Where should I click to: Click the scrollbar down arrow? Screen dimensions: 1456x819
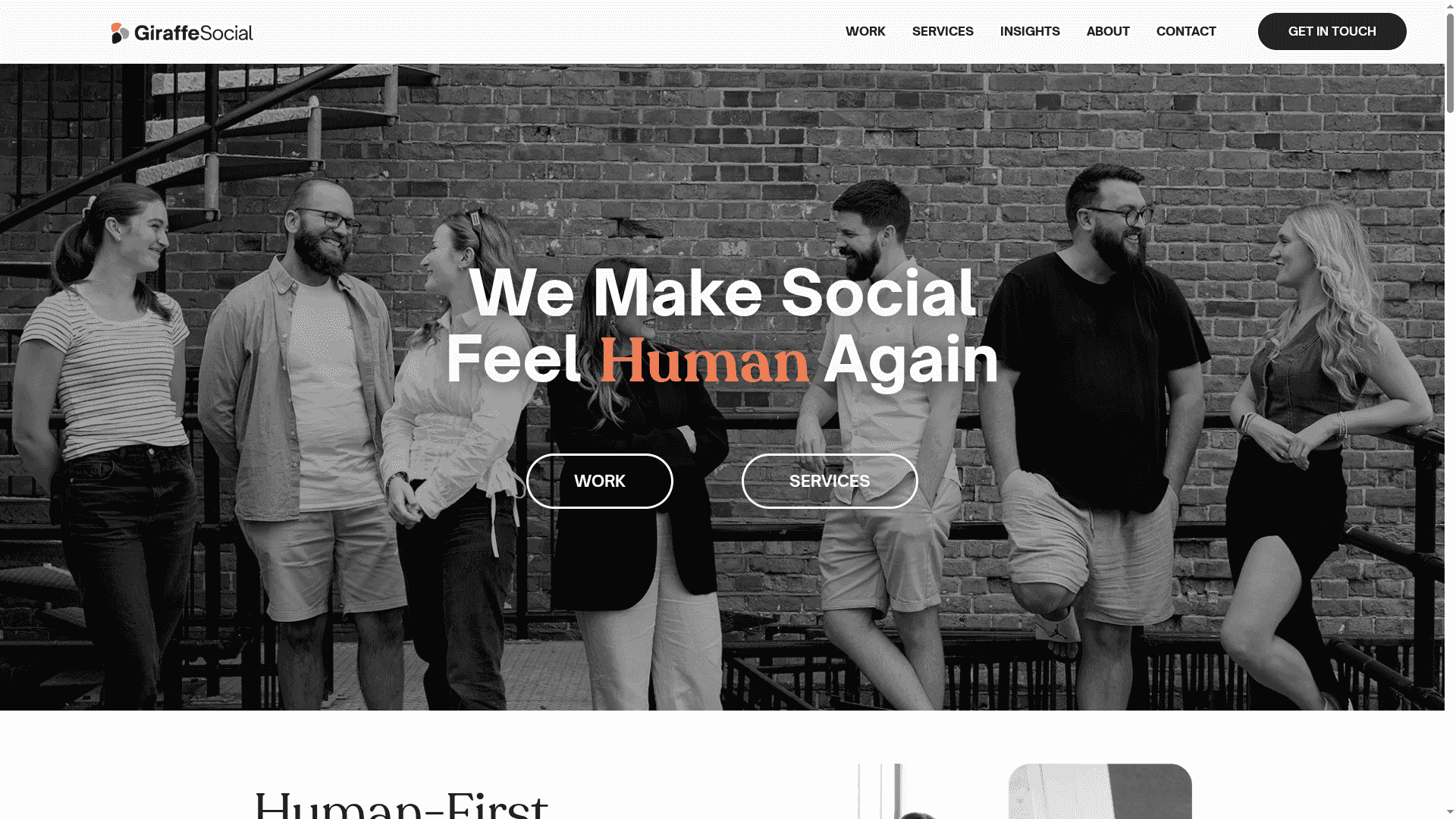point(1450,813)
